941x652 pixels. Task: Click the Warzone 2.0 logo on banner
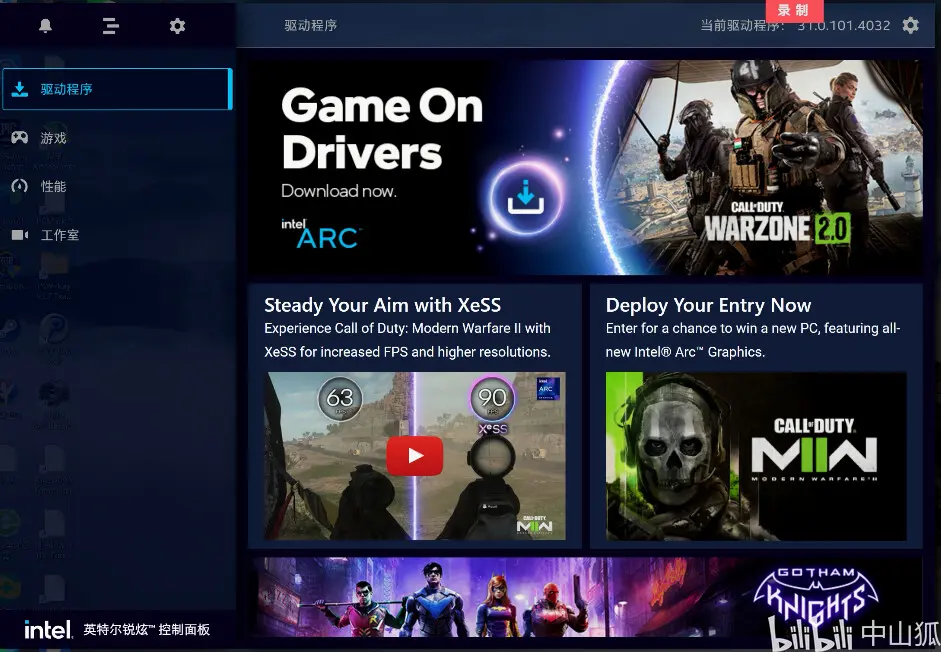point(777,223)
